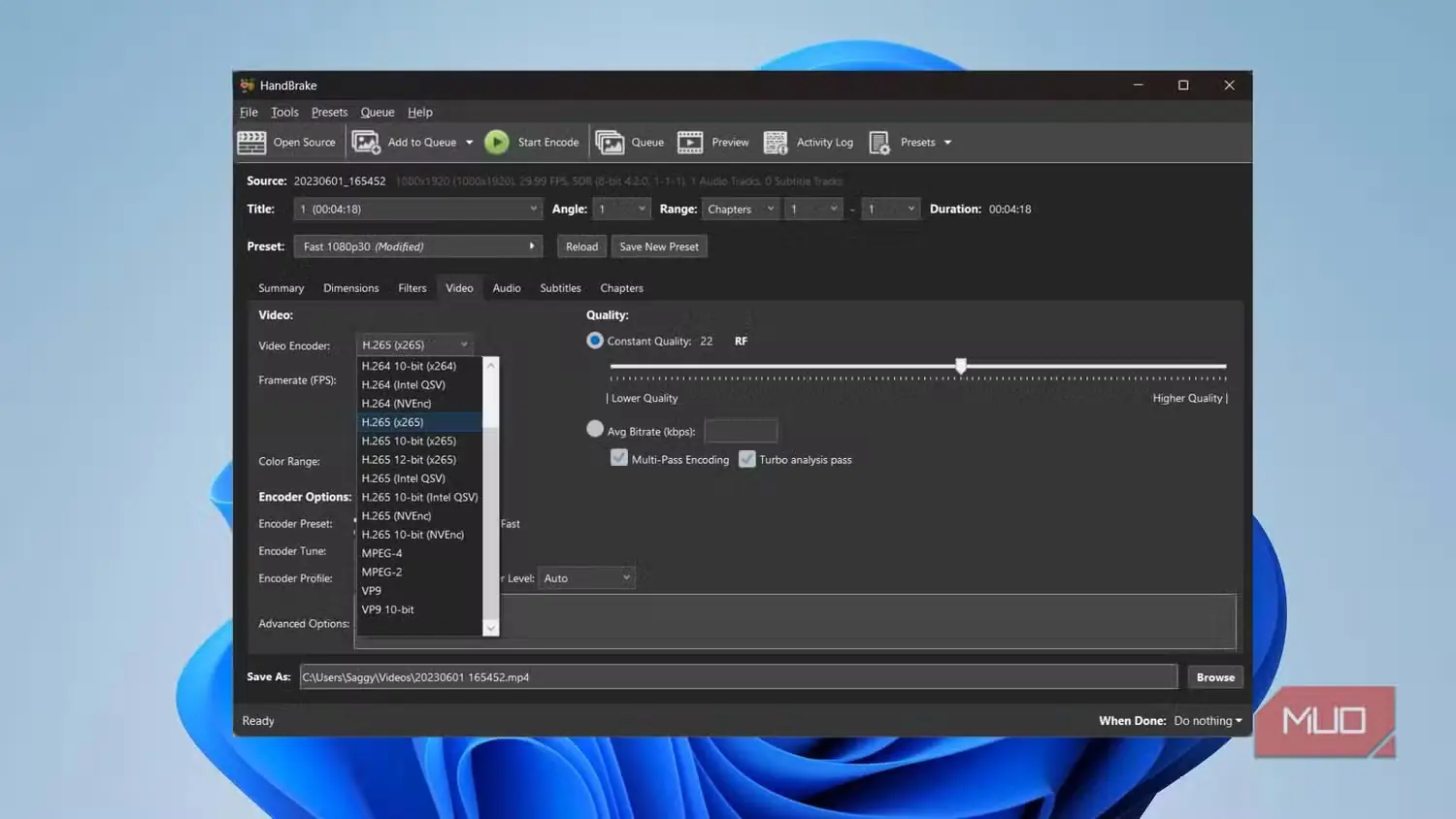Click the encoder list scrollbar down arrow

coord(490,629)
